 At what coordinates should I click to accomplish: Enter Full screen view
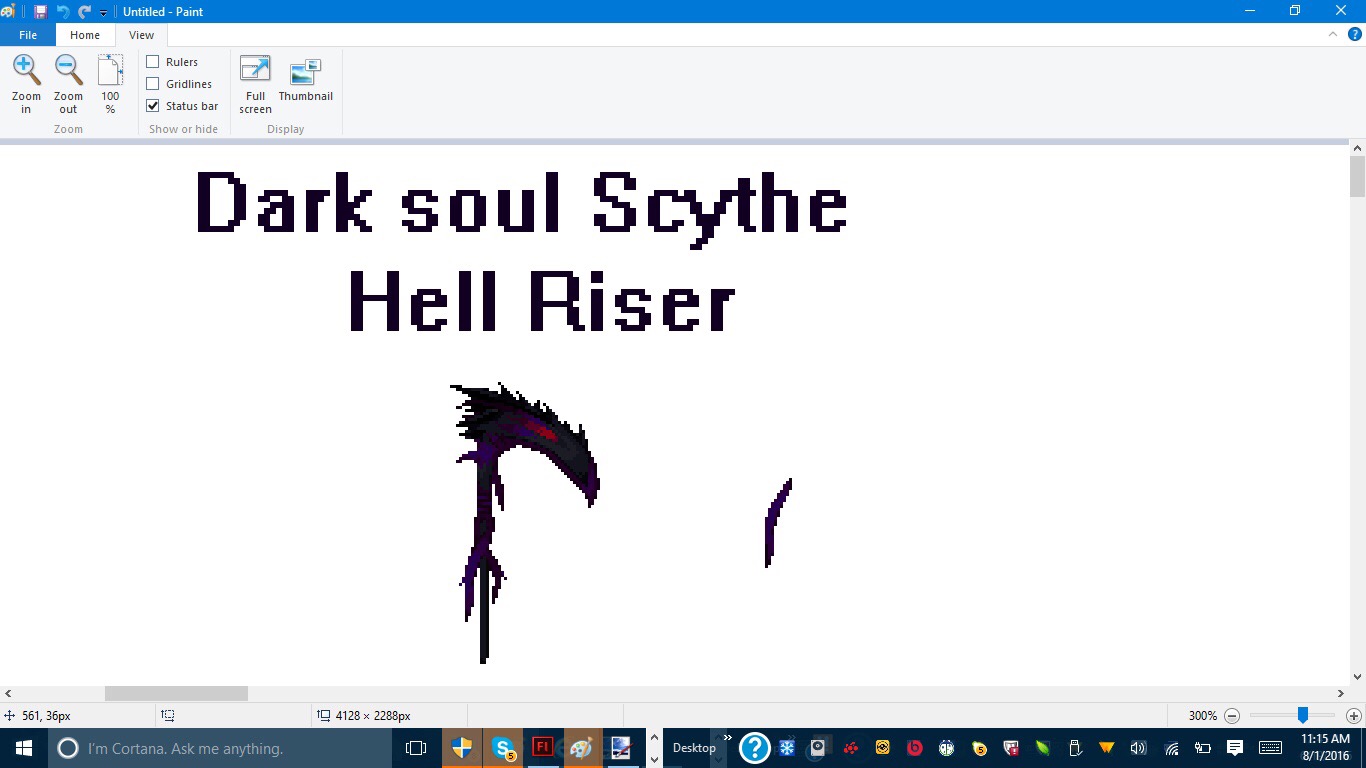tap(255, 71)
